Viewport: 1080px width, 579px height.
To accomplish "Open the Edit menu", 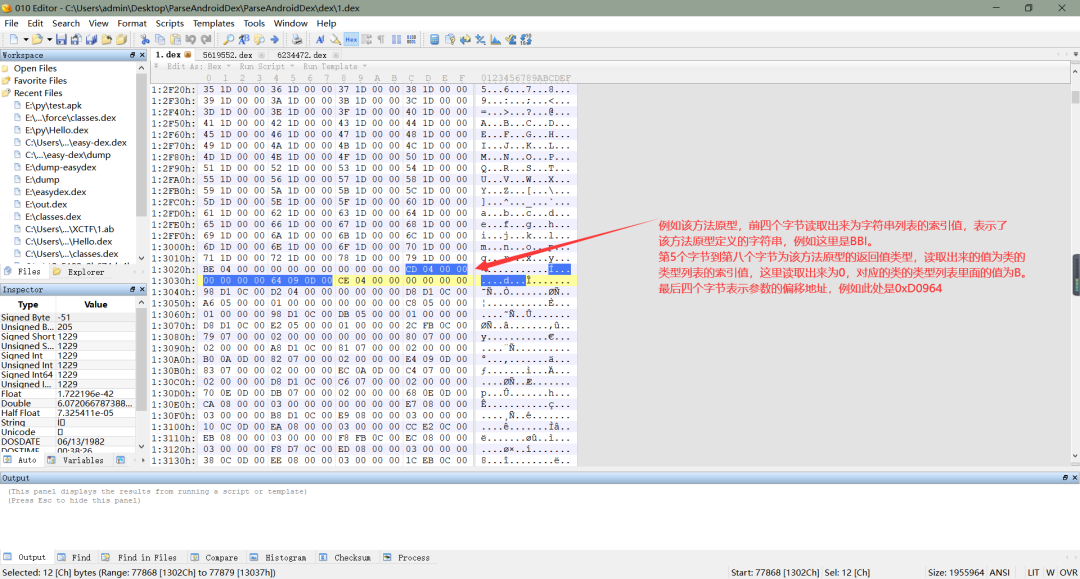I will point(35,23).
